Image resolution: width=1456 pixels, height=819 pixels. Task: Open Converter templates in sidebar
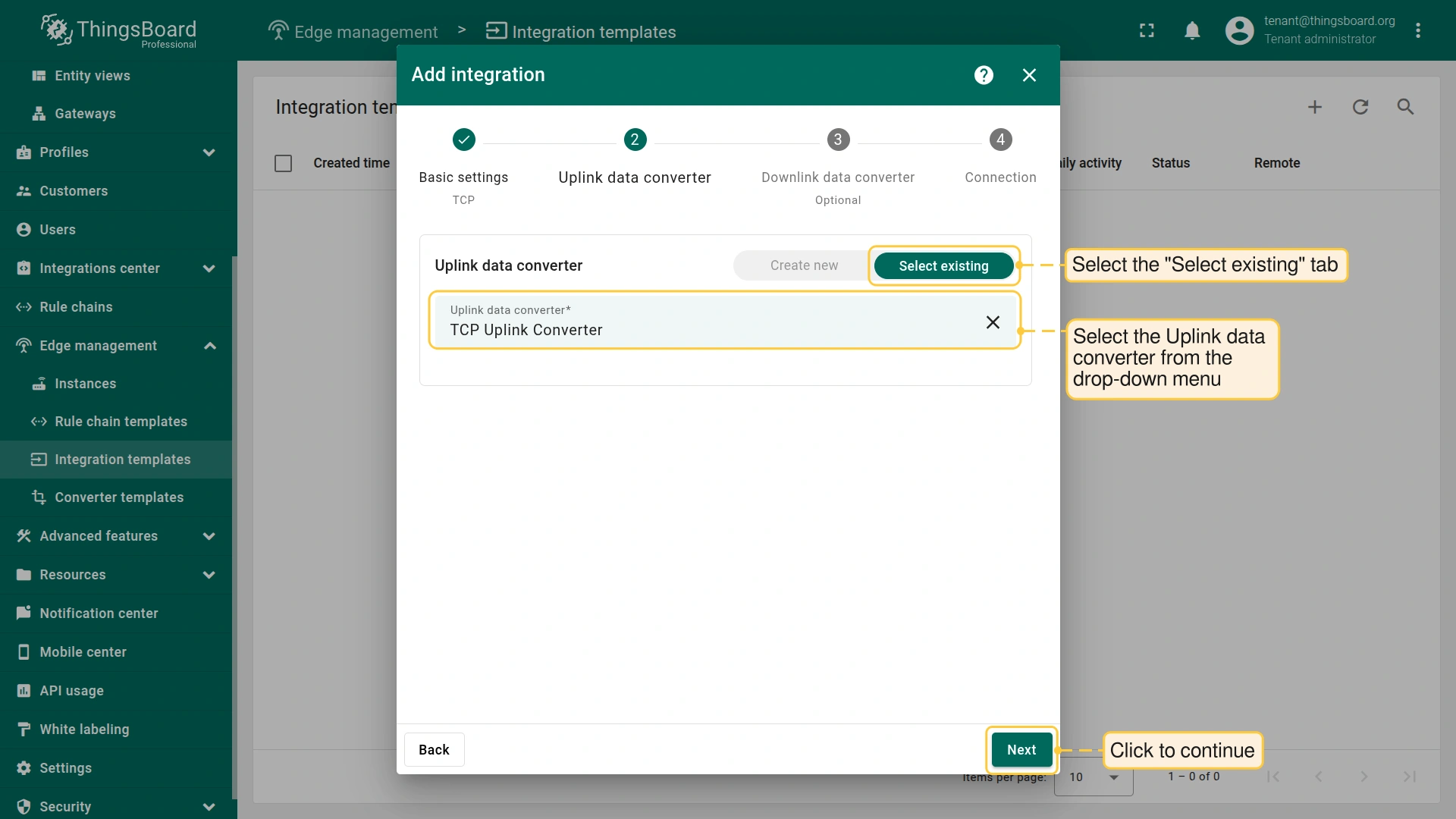[119, 497]
